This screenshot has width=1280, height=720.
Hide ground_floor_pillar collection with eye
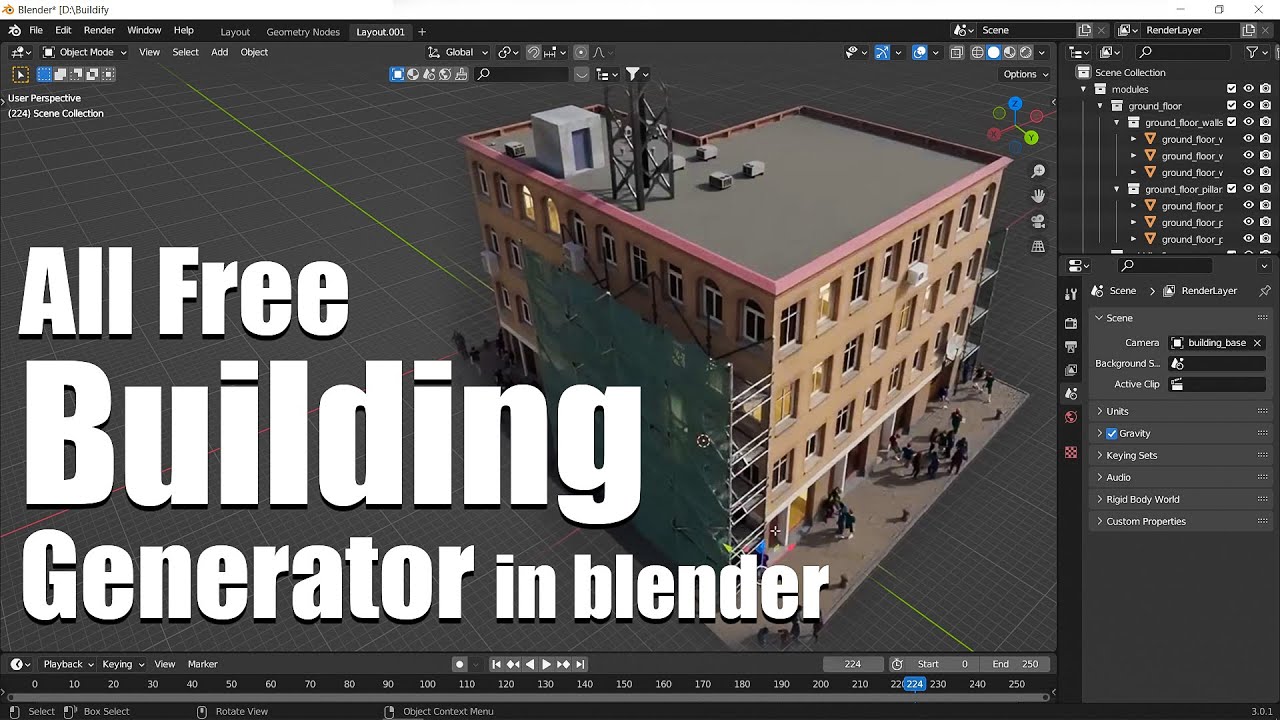coord(1248,189)
